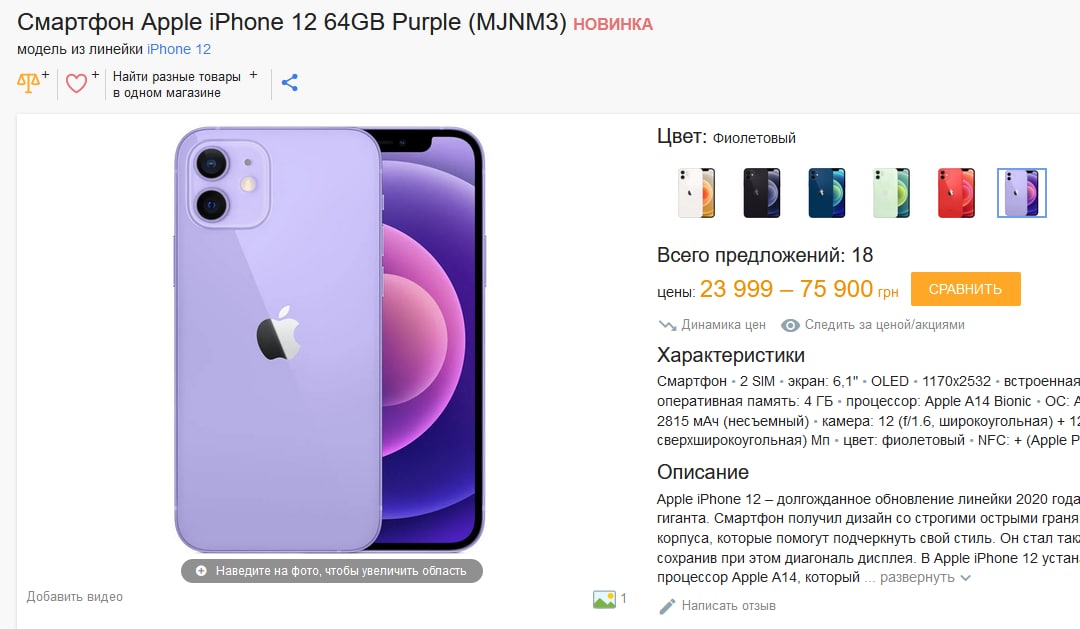The image size is (1080, 629).
Task: Select the purple iPhone color thumbnail
Action: [1021, 193]
